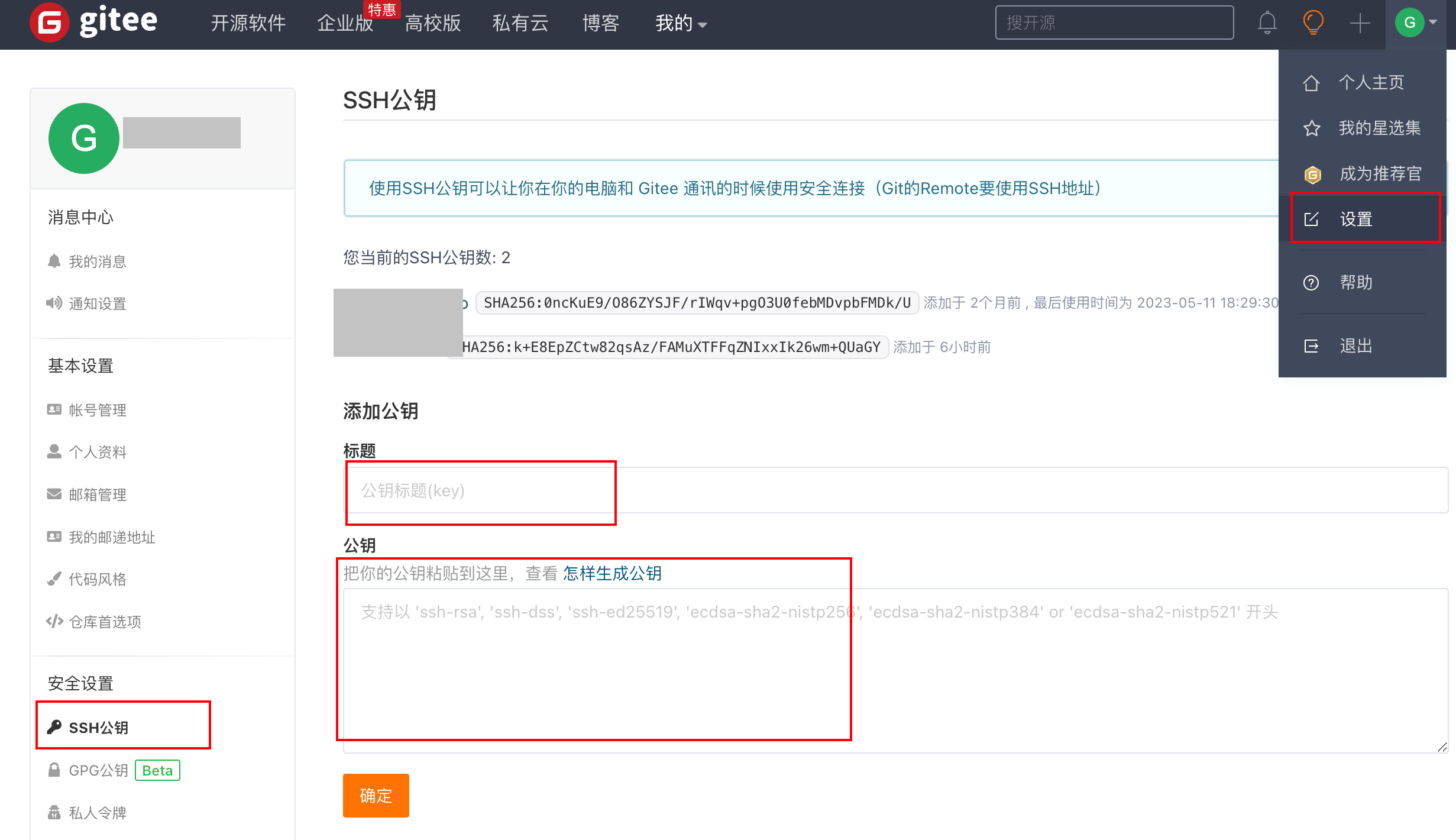Click the plus create icon

(1360, 23)
